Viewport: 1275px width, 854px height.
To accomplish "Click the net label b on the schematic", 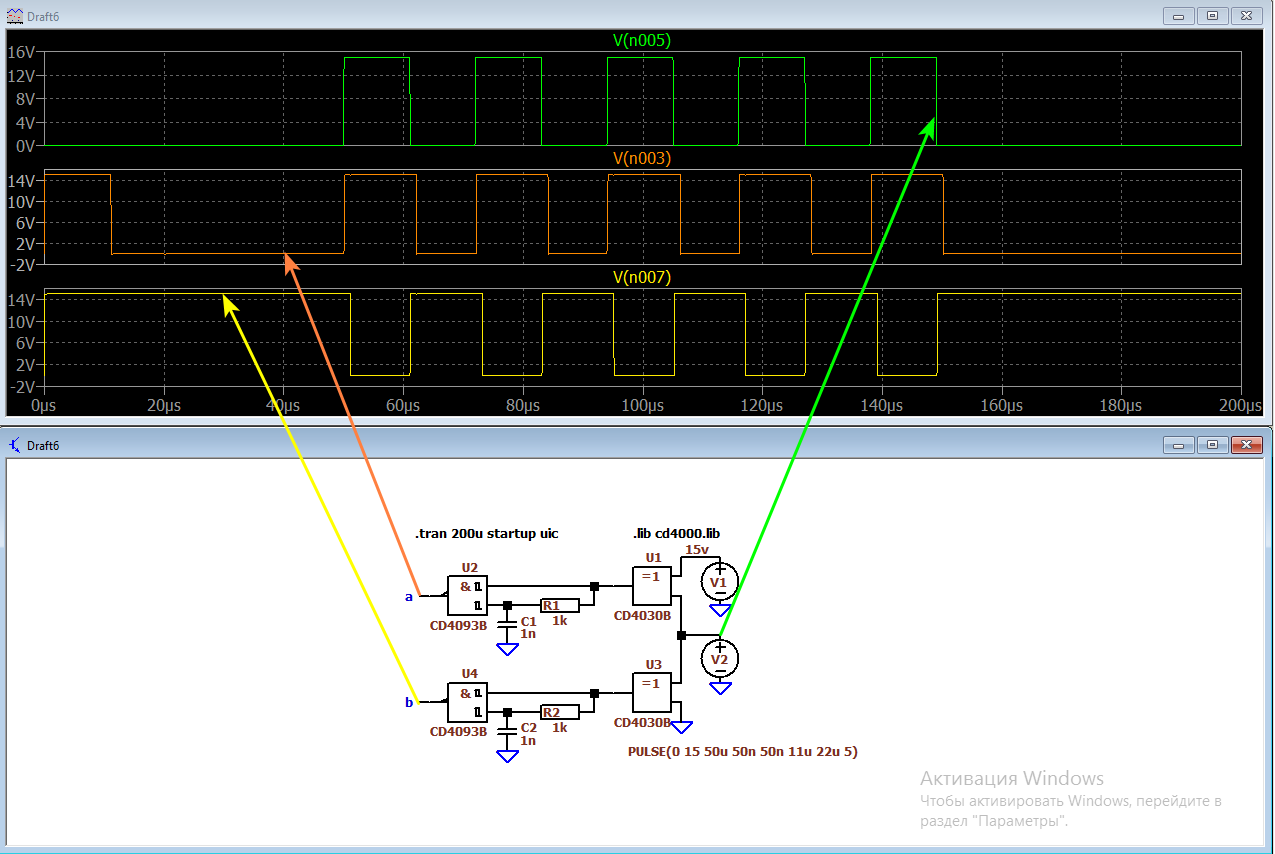I will click(408, 704).
